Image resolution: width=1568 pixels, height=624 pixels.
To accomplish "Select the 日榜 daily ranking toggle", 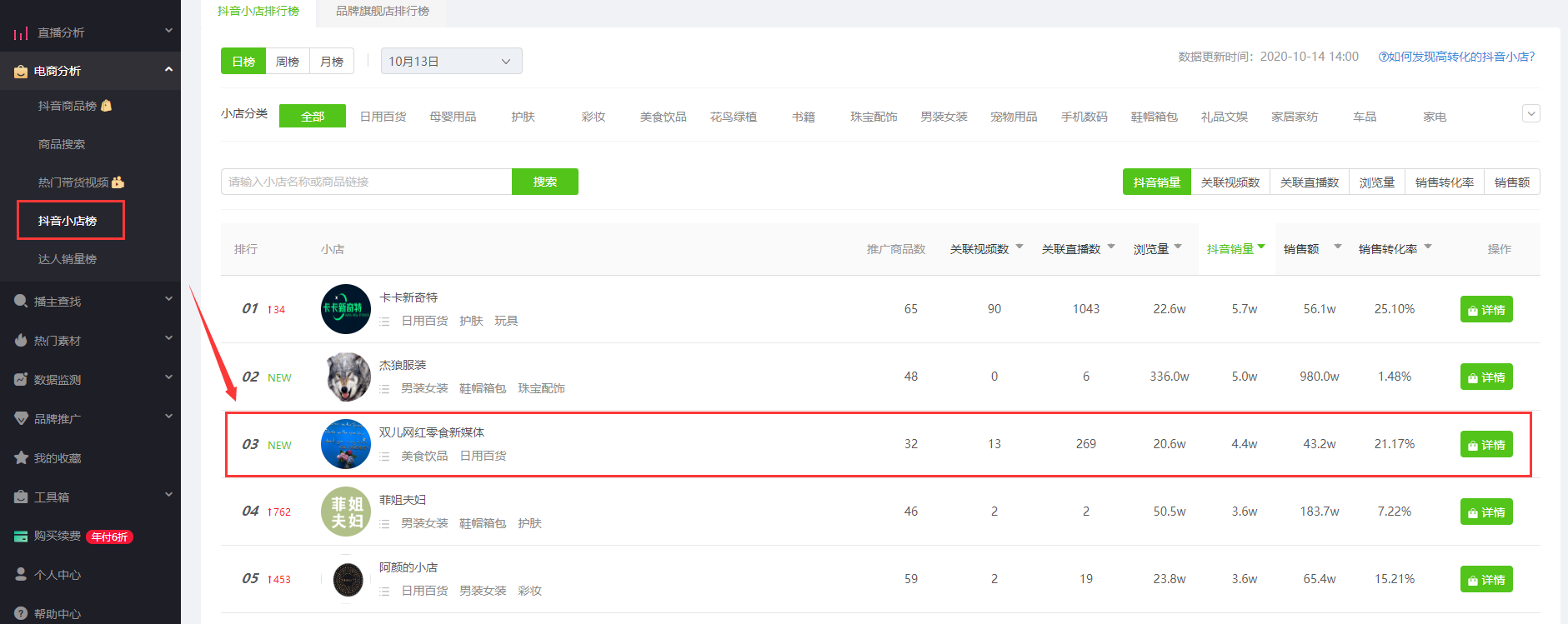I will (x=243, y=61).
